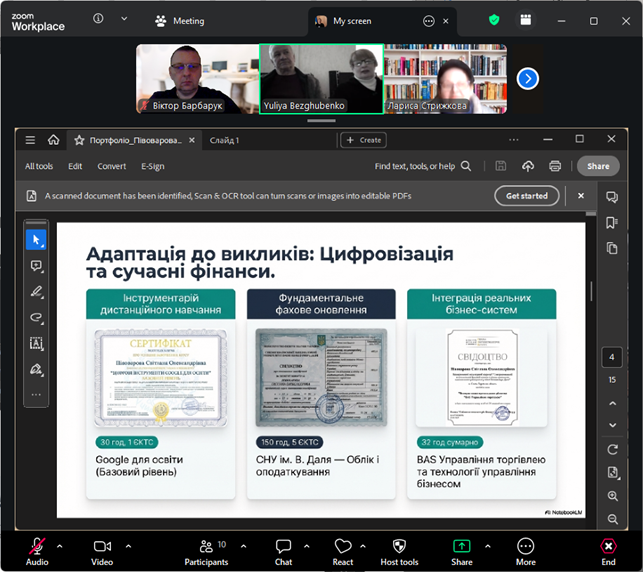Expand Participants options caret
Image resolution: width=643 pixels, height=572 pixels.
[244, 546]
